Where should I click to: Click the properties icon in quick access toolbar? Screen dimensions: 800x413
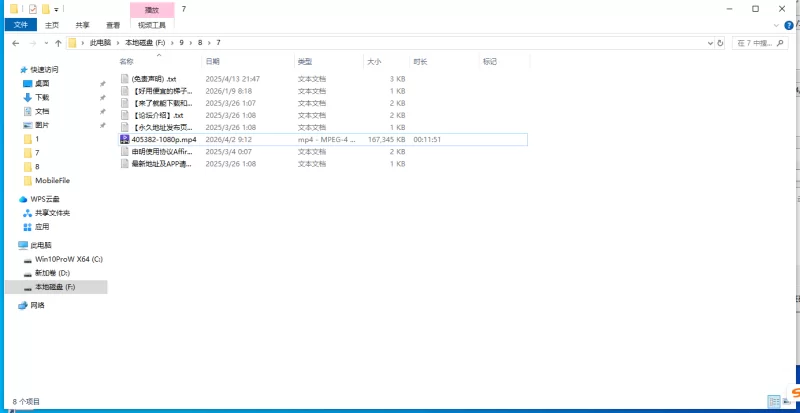[x=32, y=8]
